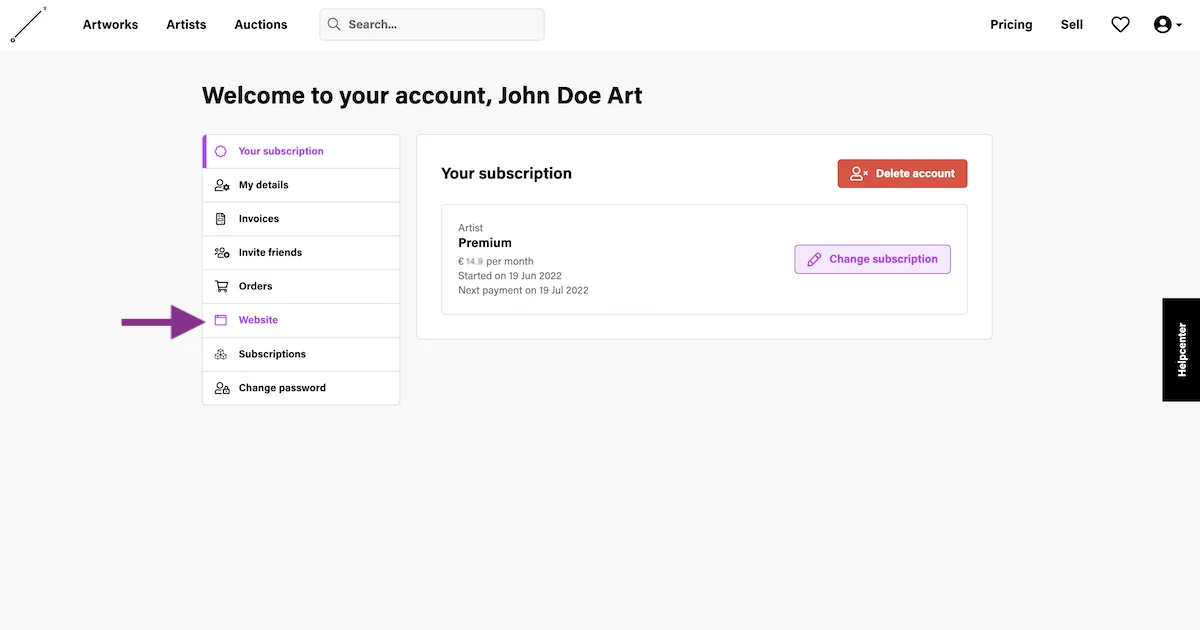This screenshot has width=1200, height=630.
Task: Click the Invite friends people icon
Action: (x=222, y=253)
